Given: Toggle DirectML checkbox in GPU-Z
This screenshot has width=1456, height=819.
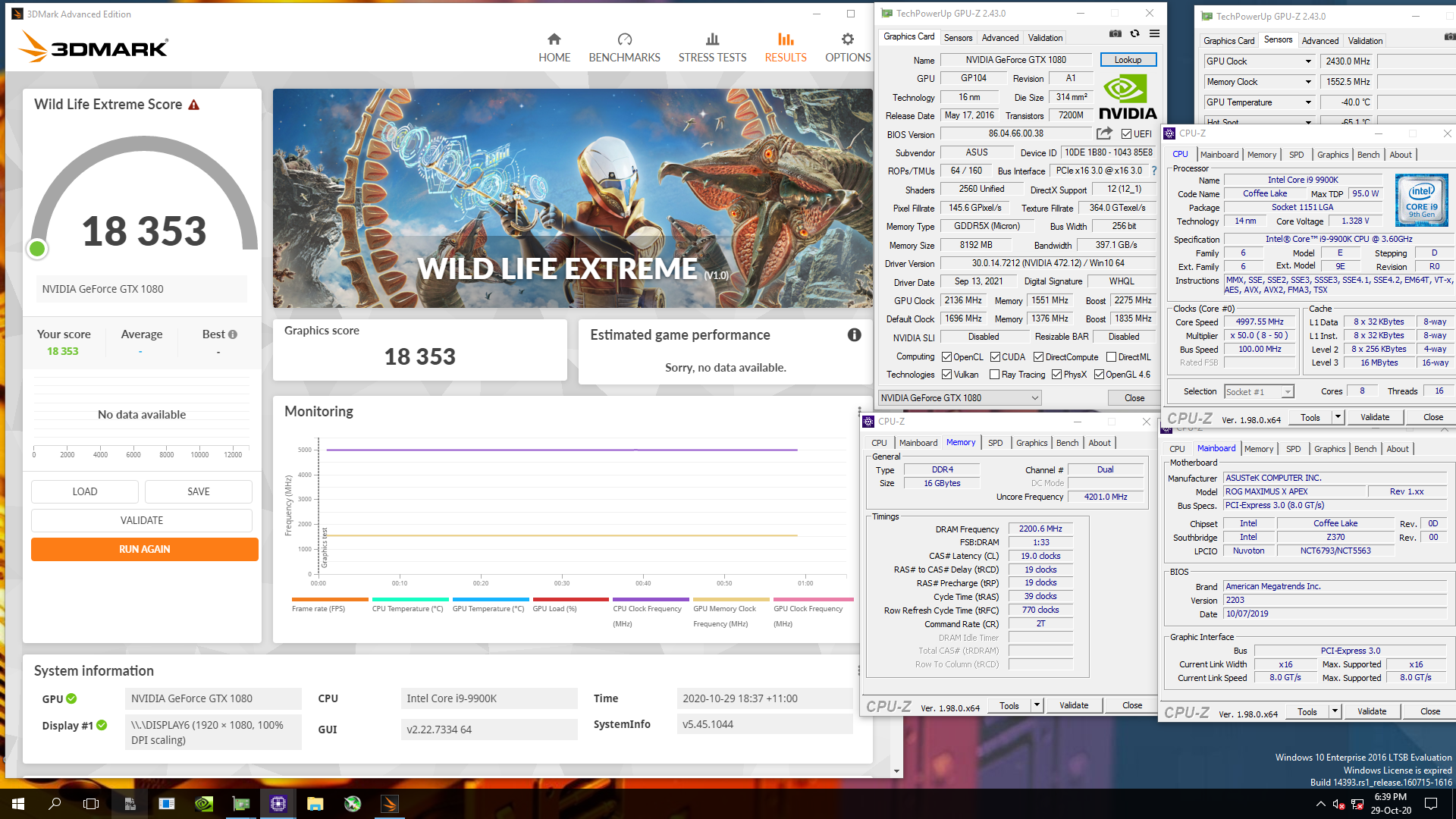Looking at the screenshot, I should (1111, 357).
